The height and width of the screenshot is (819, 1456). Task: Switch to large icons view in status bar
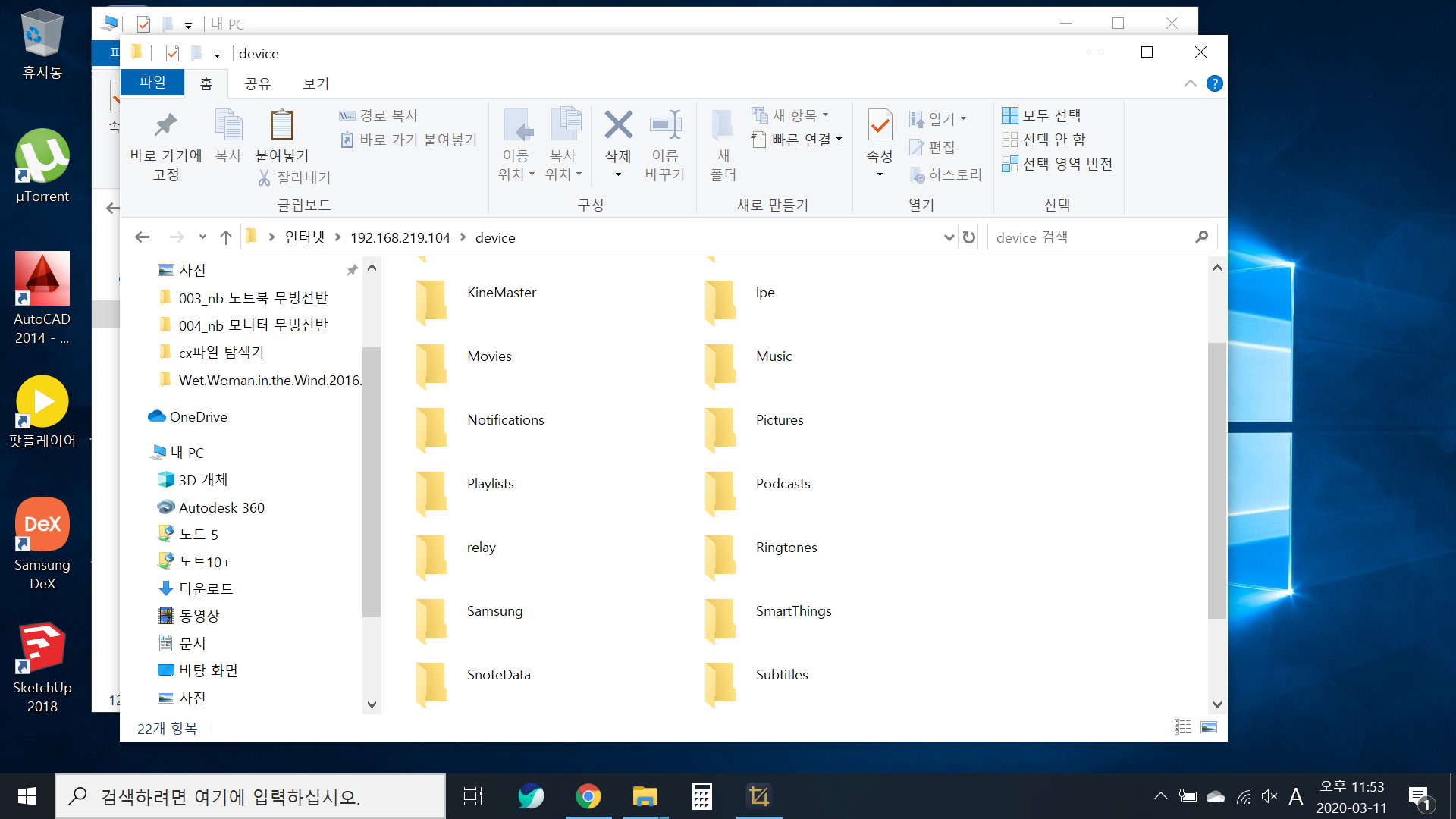[1209, 727]
